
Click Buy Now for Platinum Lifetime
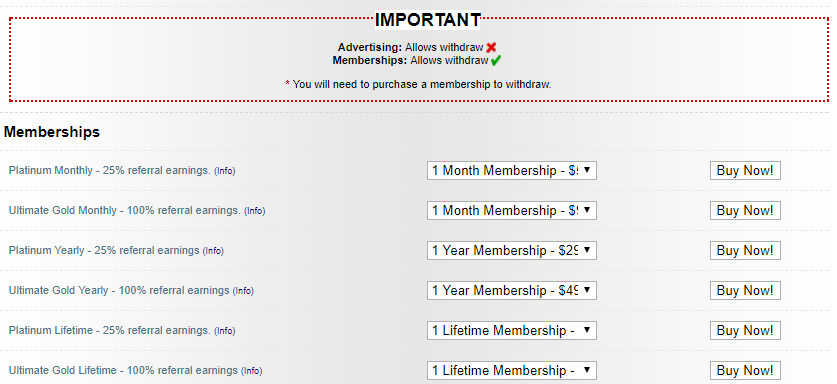click(745, 331)
